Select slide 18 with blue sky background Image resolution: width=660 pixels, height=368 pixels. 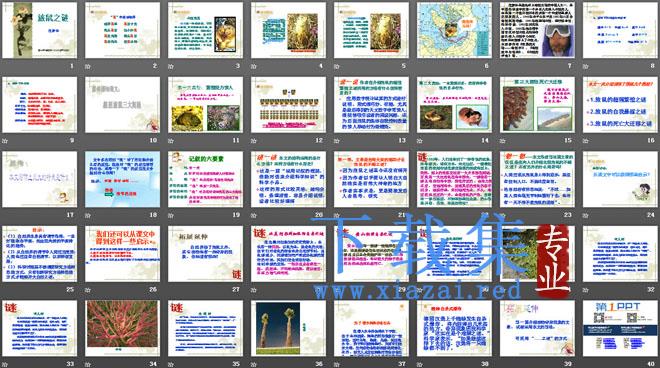click(122, 179)
